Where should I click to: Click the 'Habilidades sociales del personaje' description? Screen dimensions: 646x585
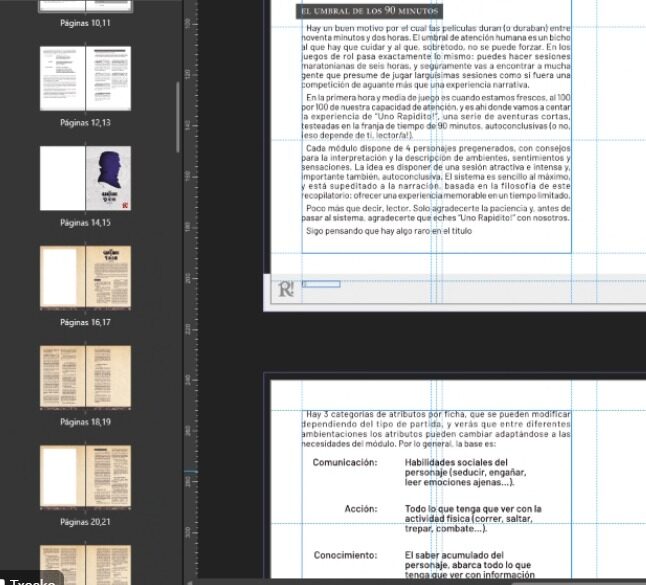tap(466, 473)
